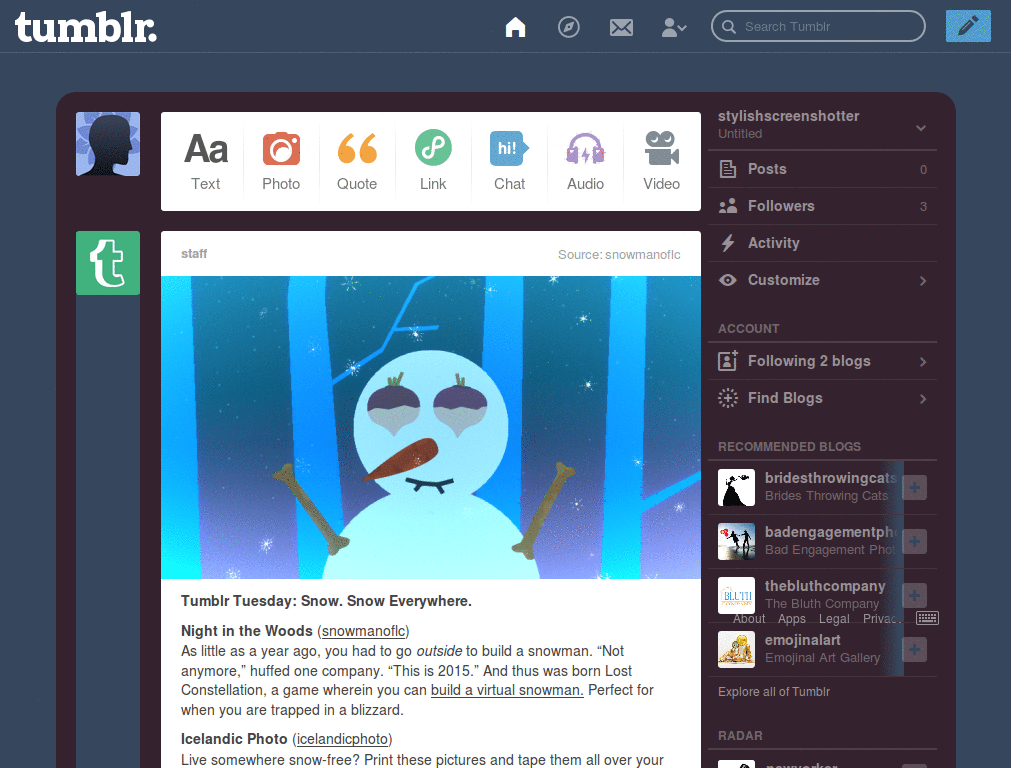Click the Posts count 0
The height and width of the screenshot is (768, 1024).
[923, 170]
